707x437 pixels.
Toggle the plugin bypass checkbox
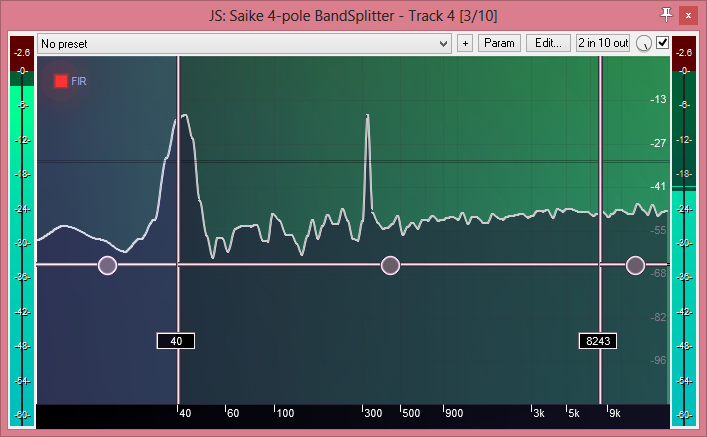pyautogui.click(x=662, y=43)
